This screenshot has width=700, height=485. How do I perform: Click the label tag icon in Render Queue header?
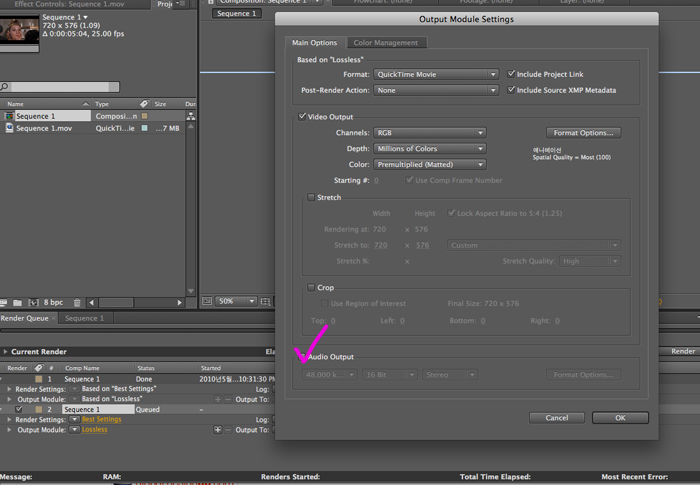pyautogui.click(x=39, y=368)
